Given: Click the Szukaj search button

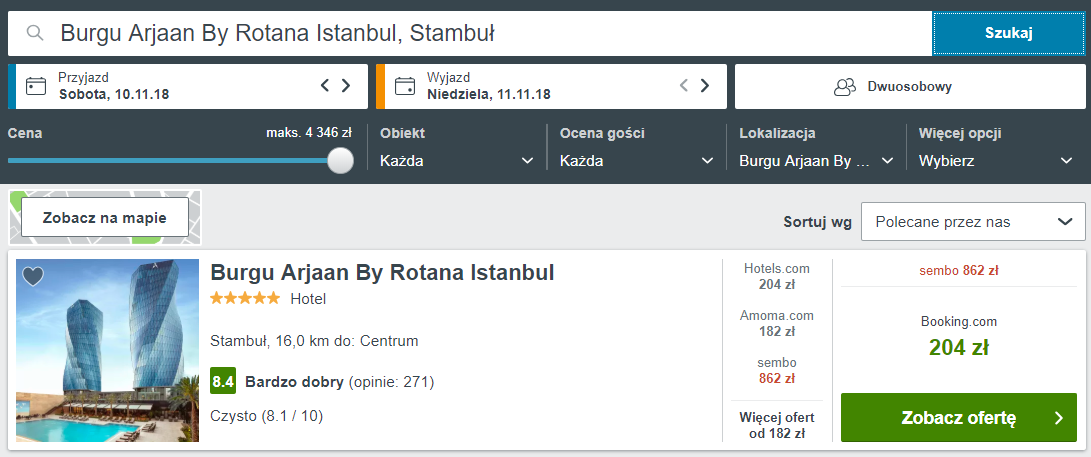Looking at the screenshot, I should (x=1007, y=34).
